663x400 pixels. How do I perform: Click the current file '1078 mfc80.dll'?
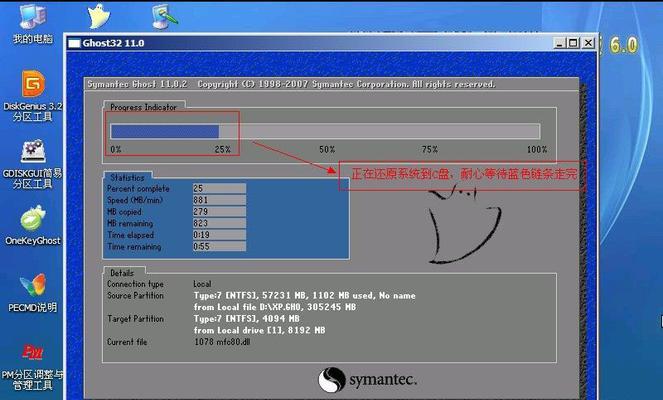point(222,342)
